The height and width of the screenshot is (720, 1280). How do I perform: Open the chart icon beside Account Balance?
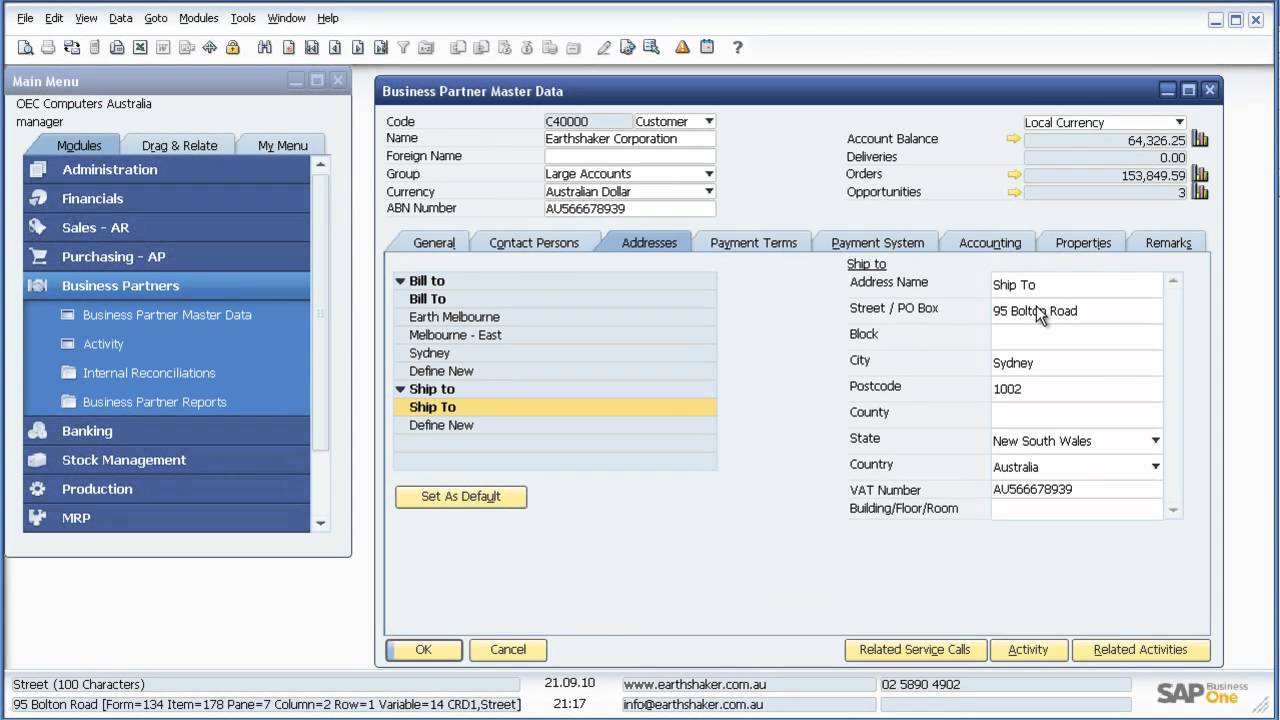(x=1200, y=139)
